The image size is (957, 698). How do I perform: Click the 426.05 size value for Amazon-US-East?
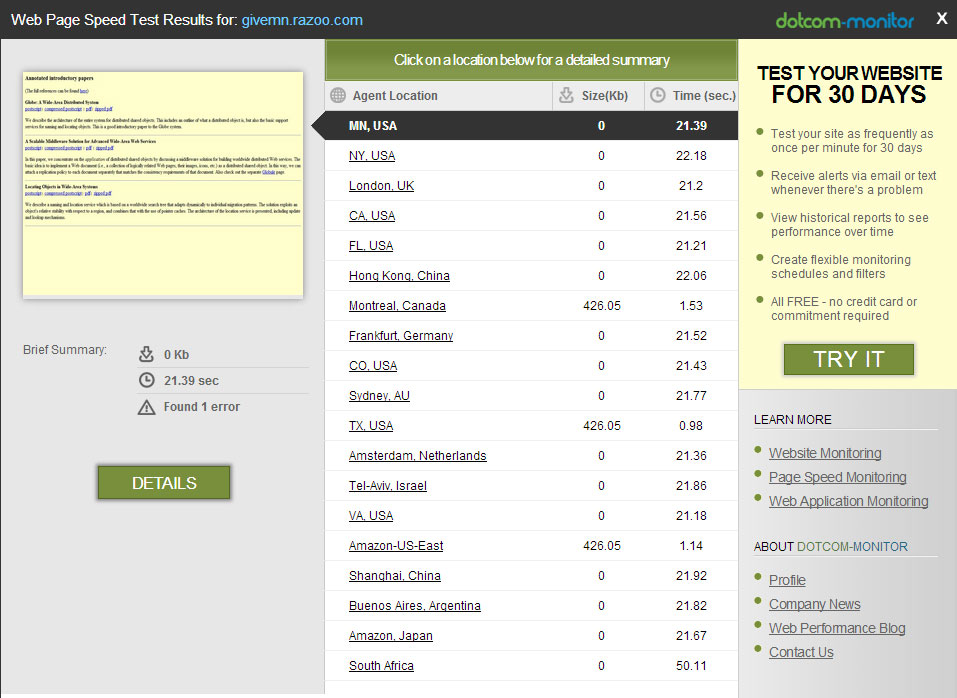(x=602, y=545)
